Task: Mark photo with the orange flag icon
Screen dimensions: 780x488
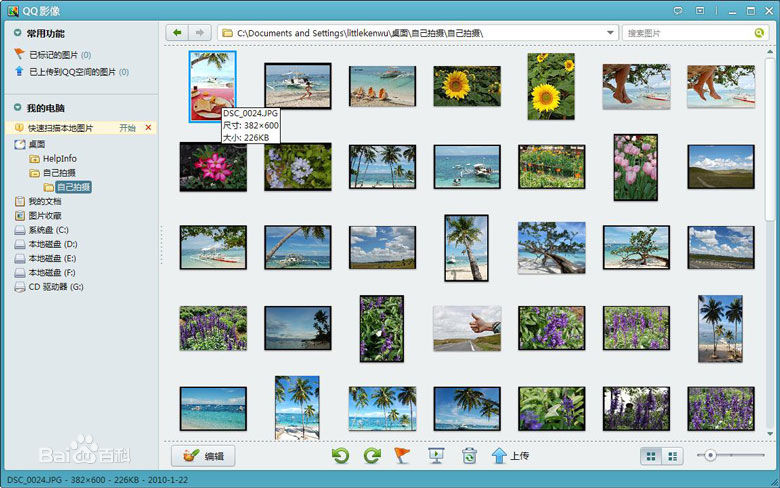Action: tap(403, 456)
